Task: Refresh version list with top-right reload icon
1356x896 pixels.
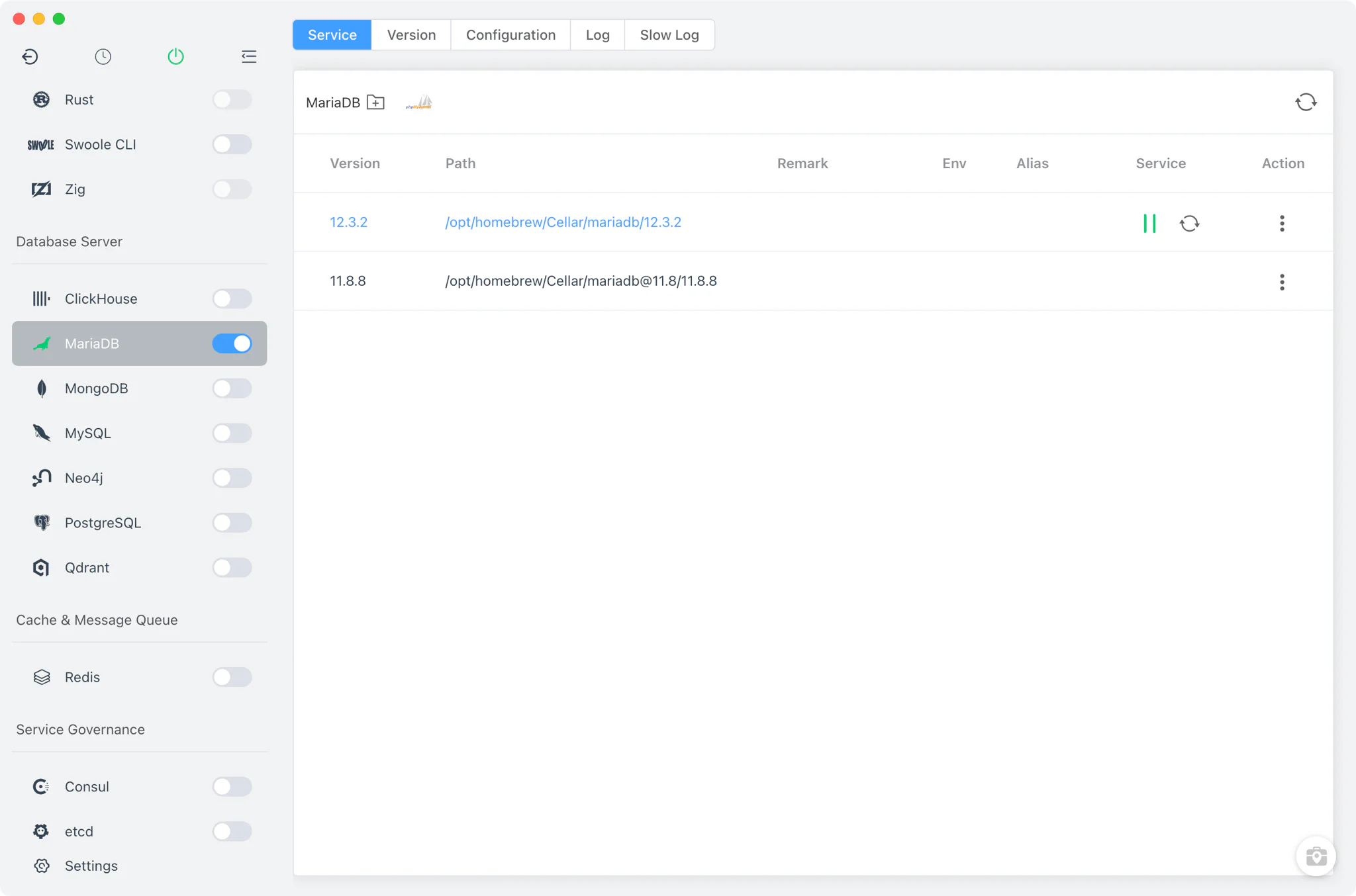Action: (x=1306, y=102)
